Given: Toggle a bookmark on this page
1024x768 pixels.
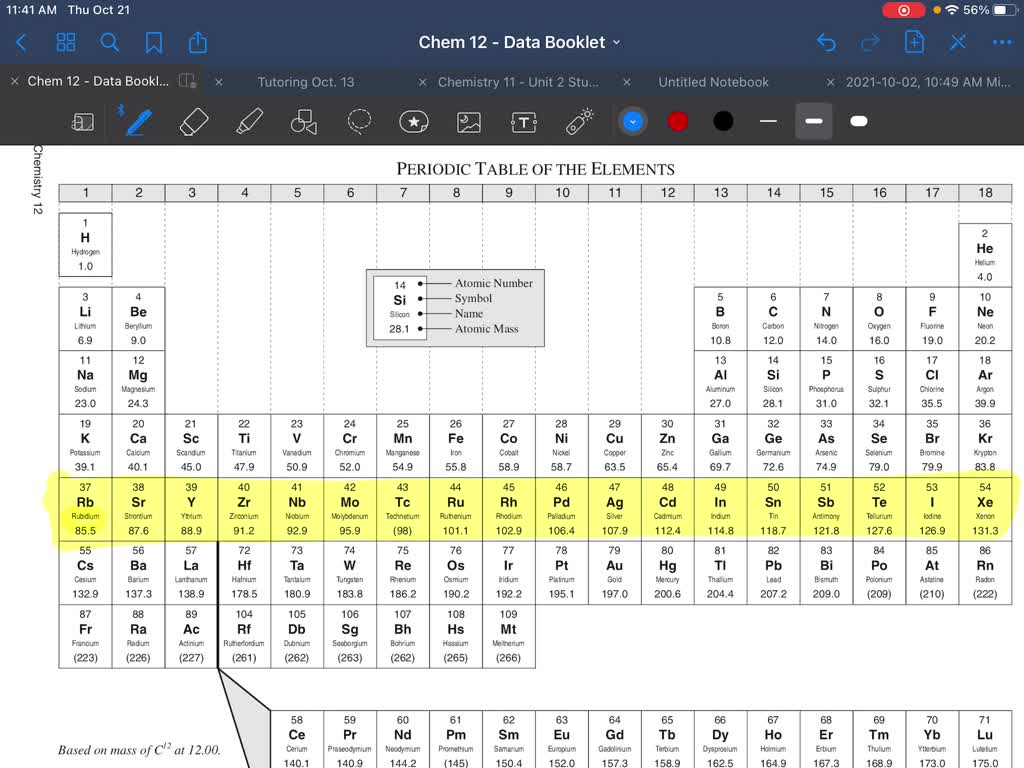Looking at the screenshot, I should coord(152,42).
